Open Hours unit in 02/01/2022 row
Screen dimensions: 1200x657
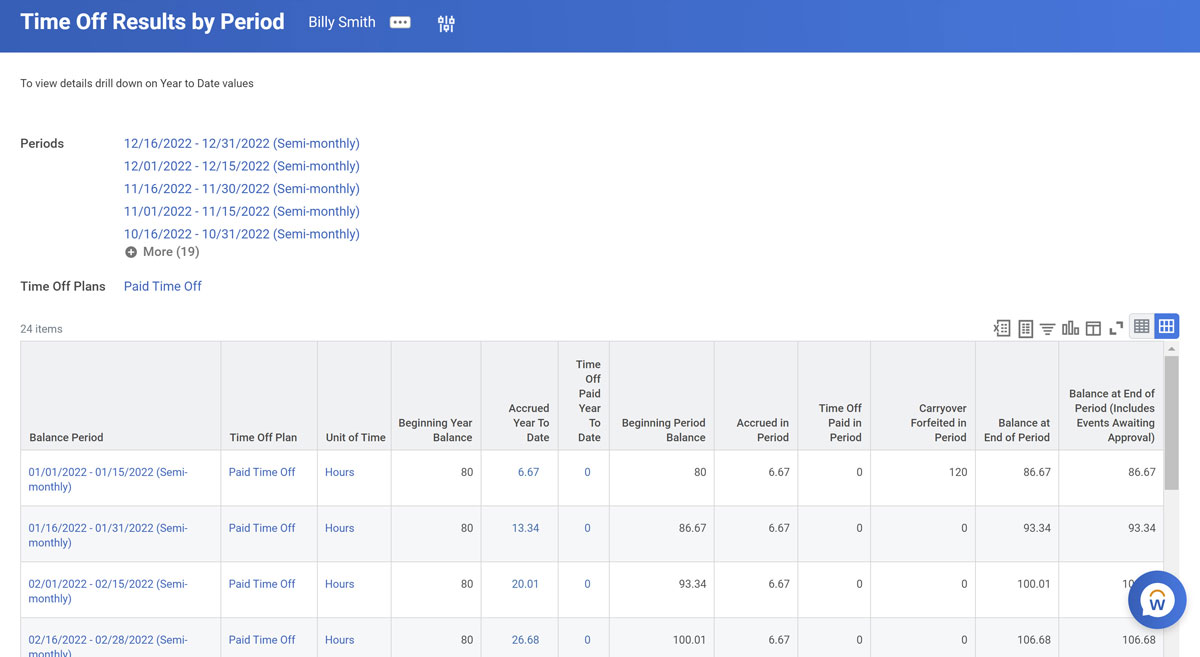click(340, 584)
